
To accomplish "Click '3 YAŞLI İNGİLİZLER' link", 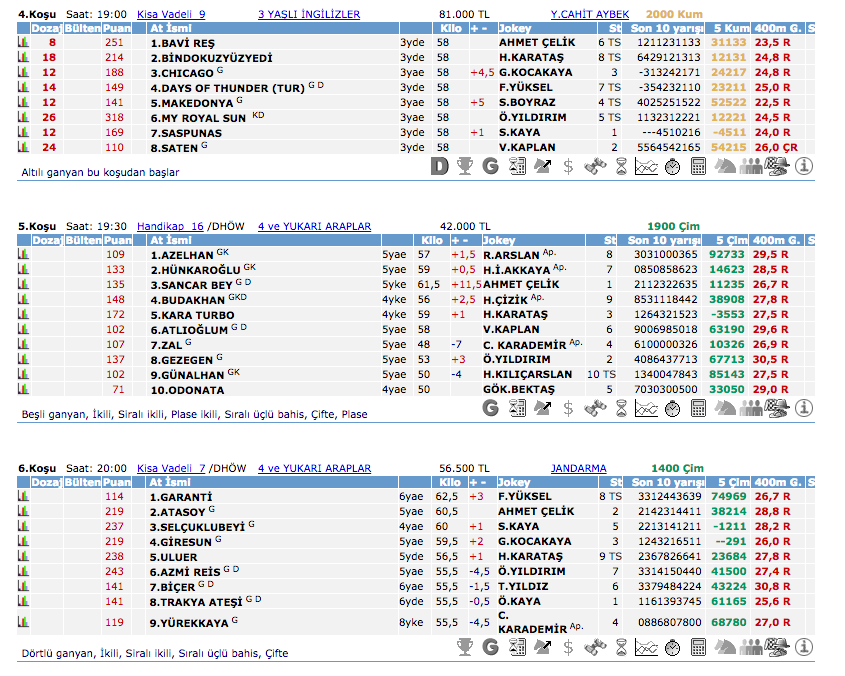I will [x=309, y=15].
